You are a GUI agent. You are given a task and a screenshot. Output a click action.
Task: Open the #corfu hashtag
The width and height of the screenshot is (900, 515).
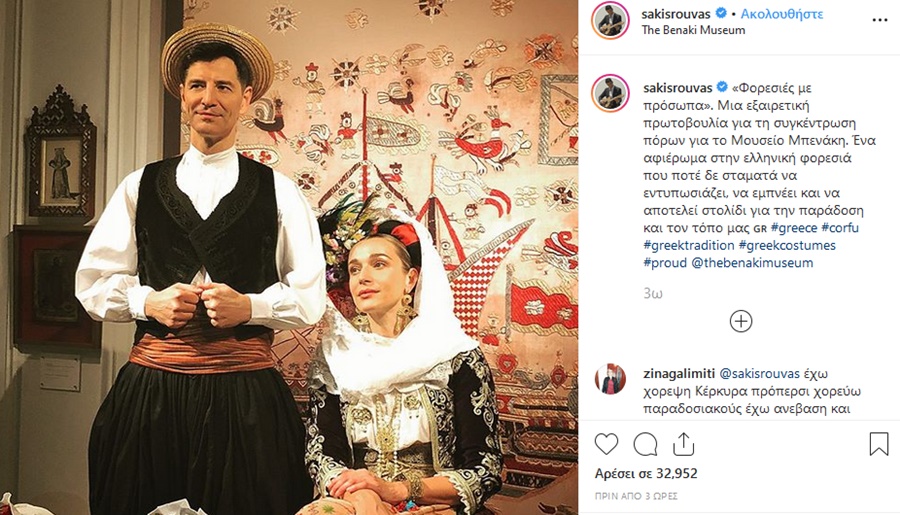click(x=840, y=227)
